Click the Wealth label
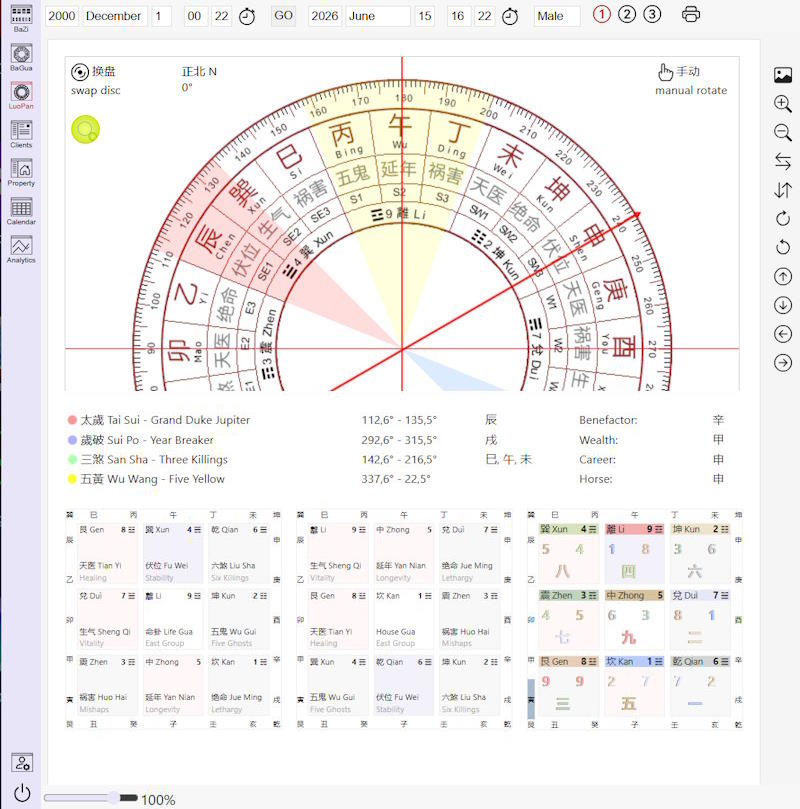 coord(598,440)
